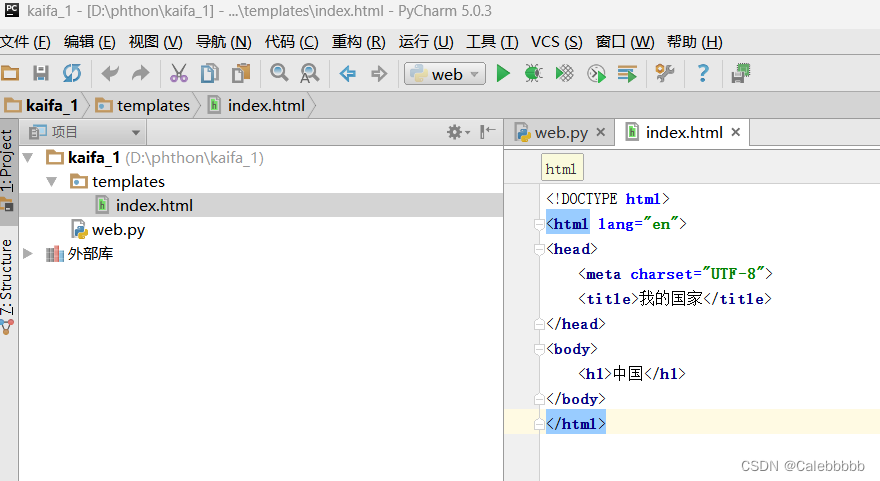This screenshot has height=481, width=880.
Task: Click the Copy icon in toolbar
Action: pyautogui.click(x=210, y=74)
